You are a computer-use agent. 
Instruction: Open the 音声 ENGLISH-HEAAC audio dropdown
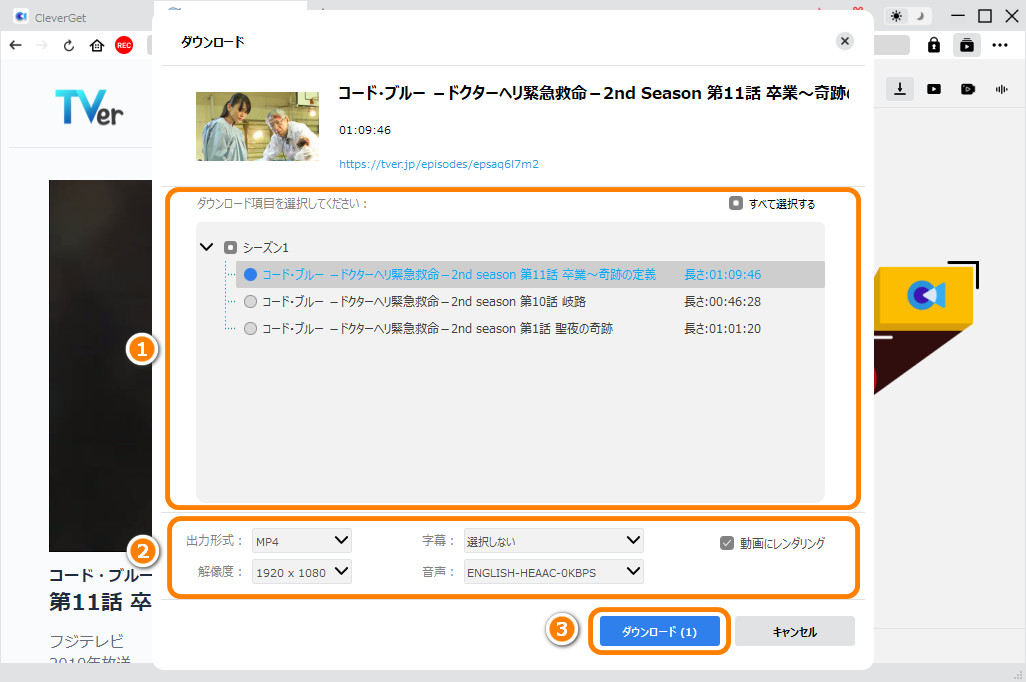coord(553,571)
